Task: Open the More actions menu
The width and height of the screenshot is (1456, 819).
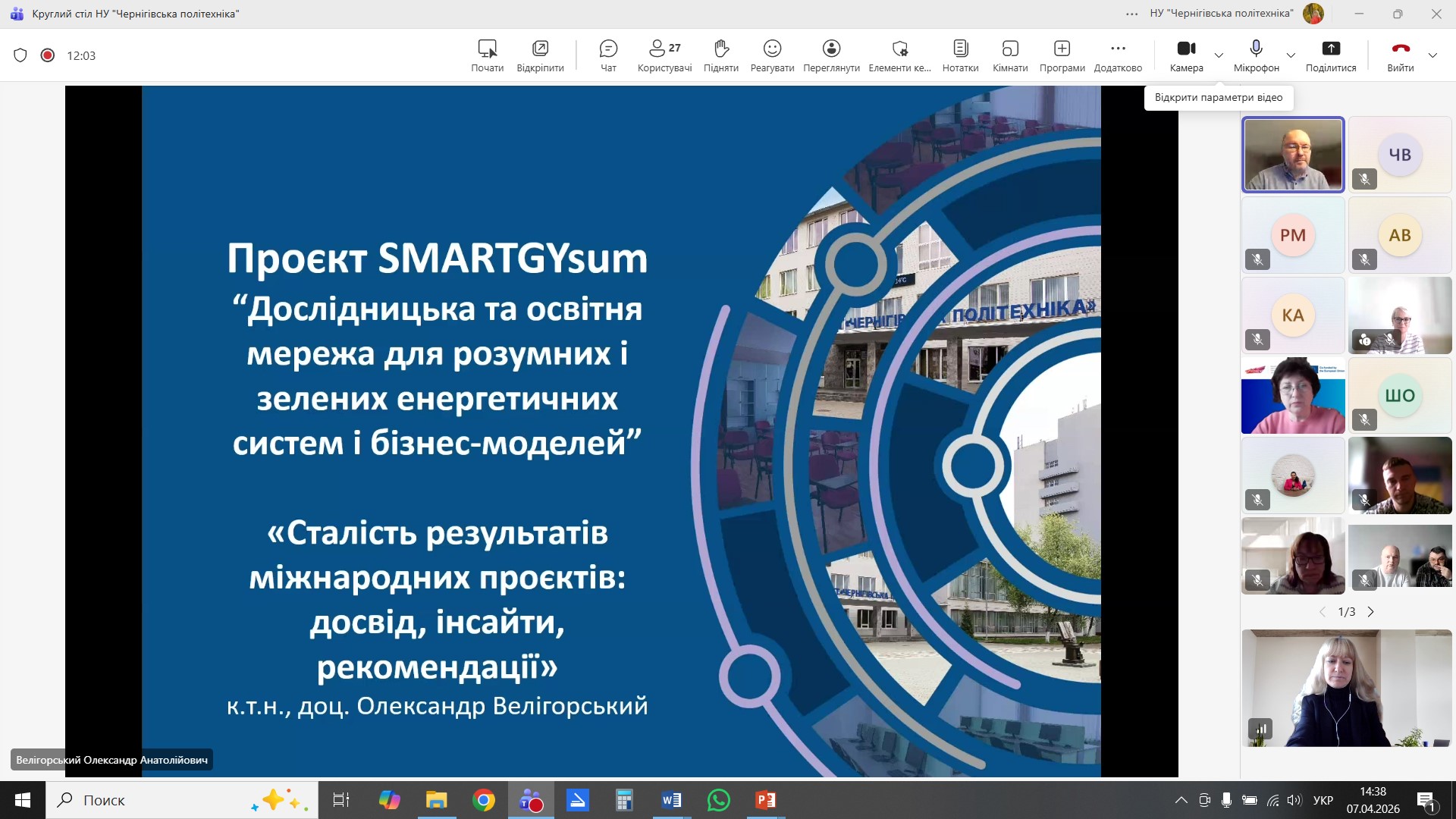Action: pos(1118,55)
